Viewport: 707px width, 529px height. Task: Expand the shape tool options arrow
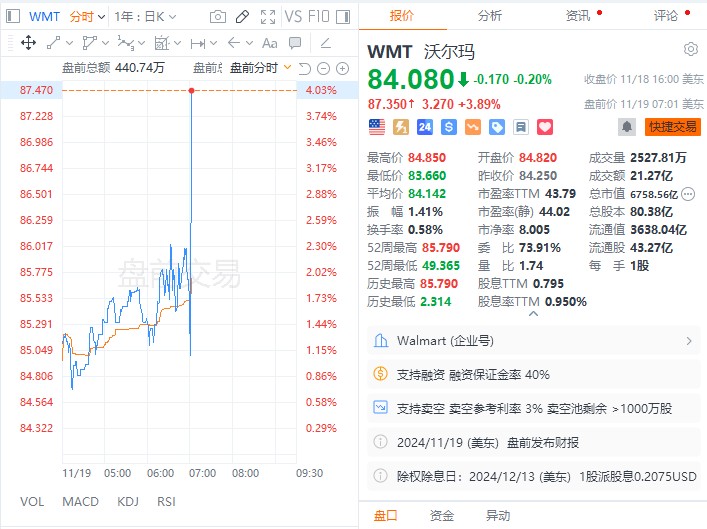coord(106,43)
